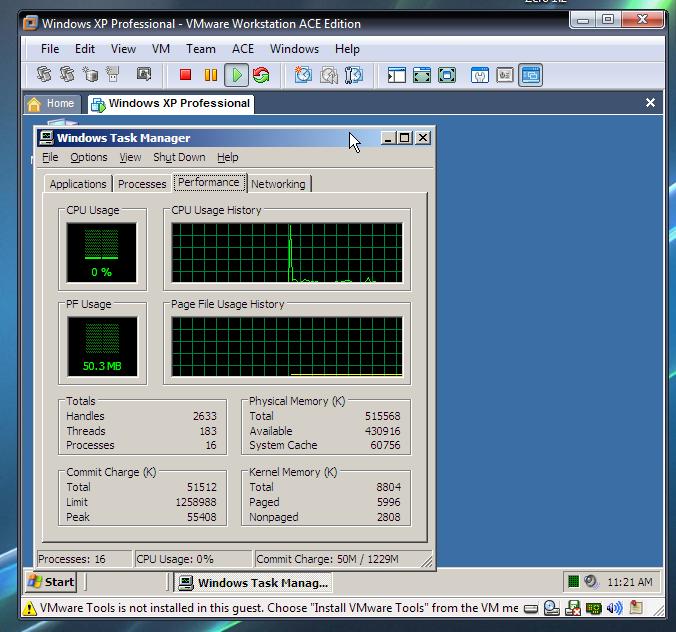Viewport: 676px width, 632px height.
Task: Click the red Power Off stop icon
Action: (x=185, y=75)
